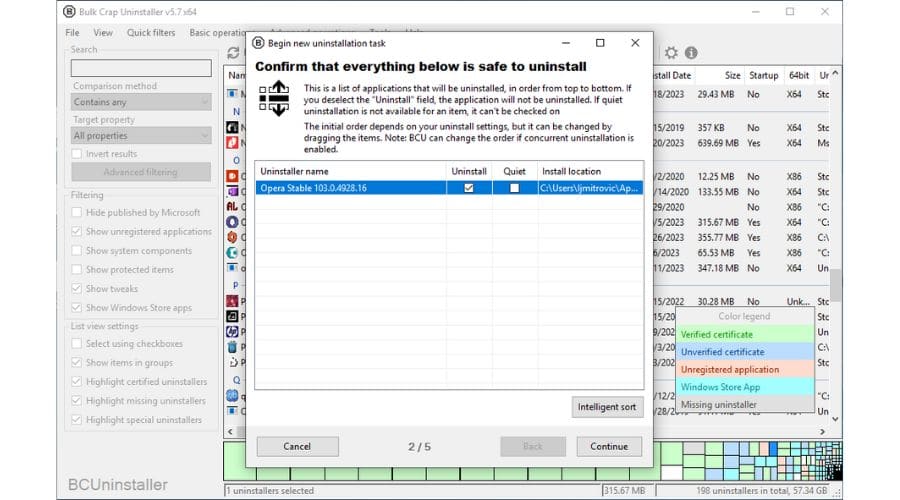Screen dimensions: 900x500
Task: Open the Quick filters menu
Action: pyautogui.click(x=151, y=33)
